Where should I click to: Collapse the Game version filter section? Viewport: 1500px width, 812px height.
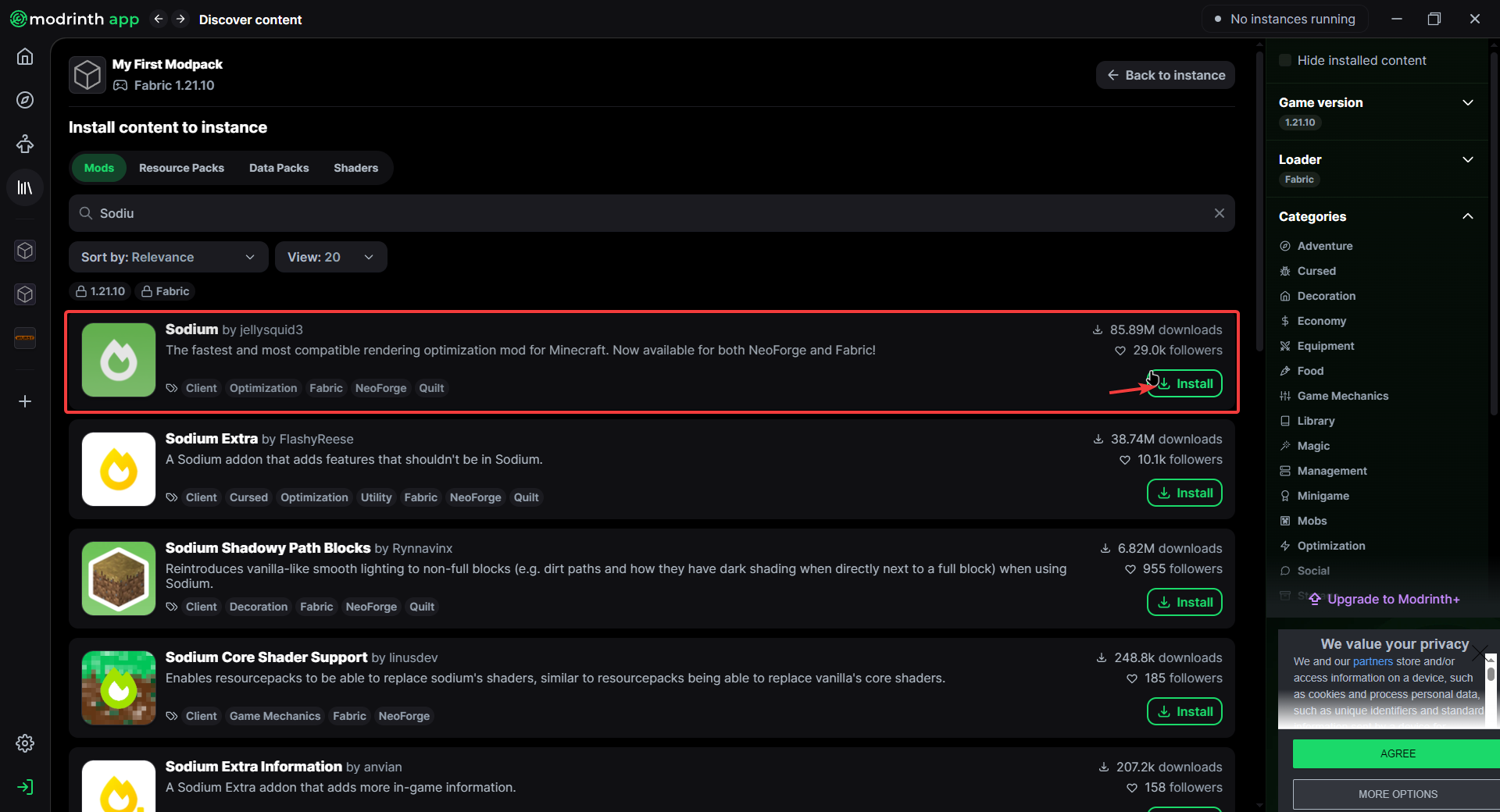coord(1467,102)
